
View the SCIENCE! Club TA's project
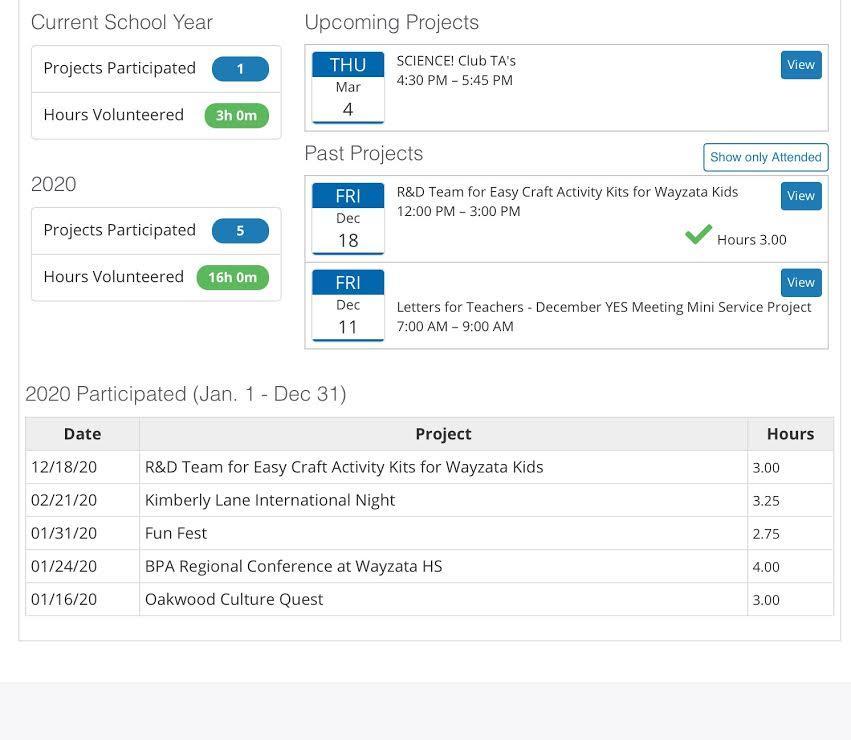point(801,65)
